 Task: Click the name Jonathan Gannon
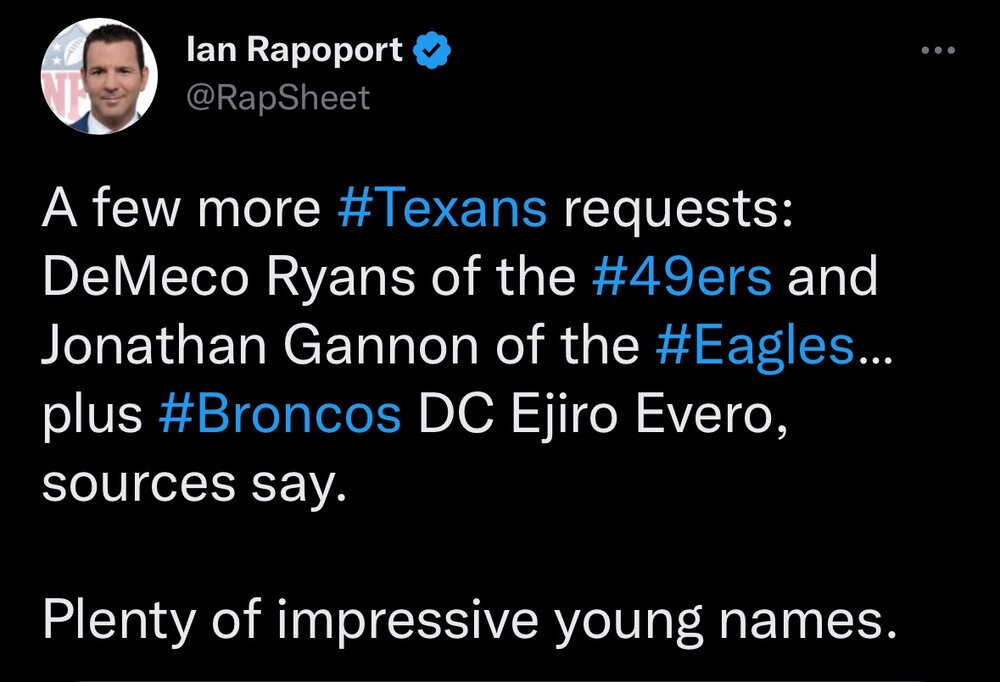click(x=260, y=345)
